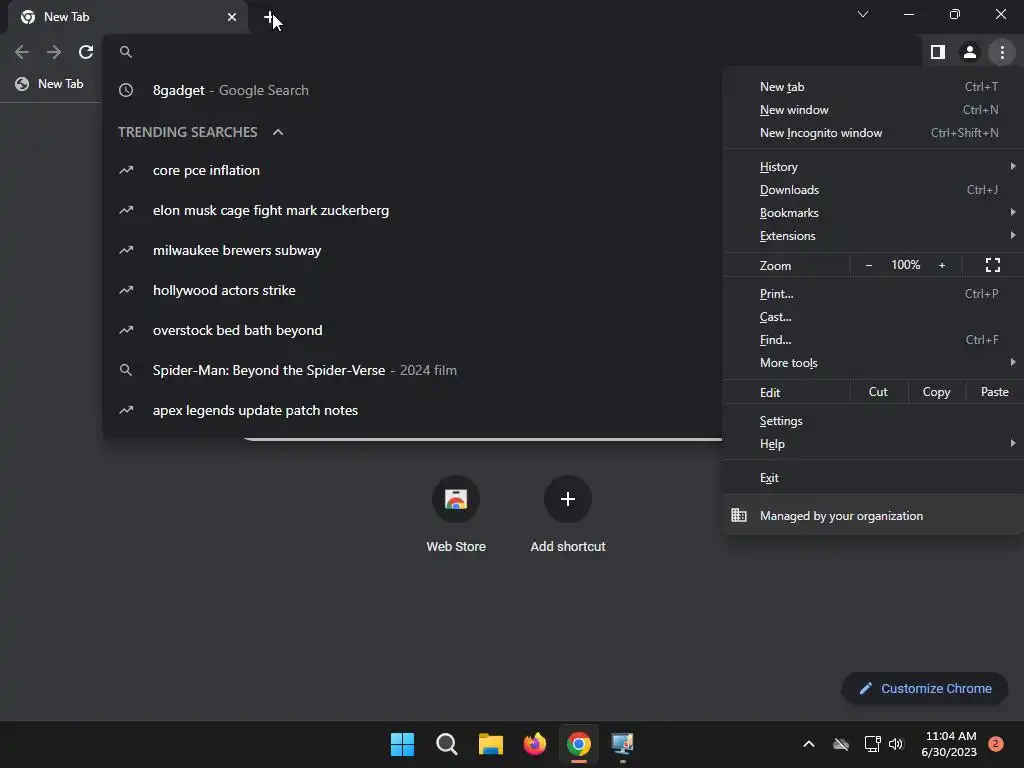Select 'overstock bed bath beyond' suggestion
Screen dimensions: 1024x768
point(413,330)
